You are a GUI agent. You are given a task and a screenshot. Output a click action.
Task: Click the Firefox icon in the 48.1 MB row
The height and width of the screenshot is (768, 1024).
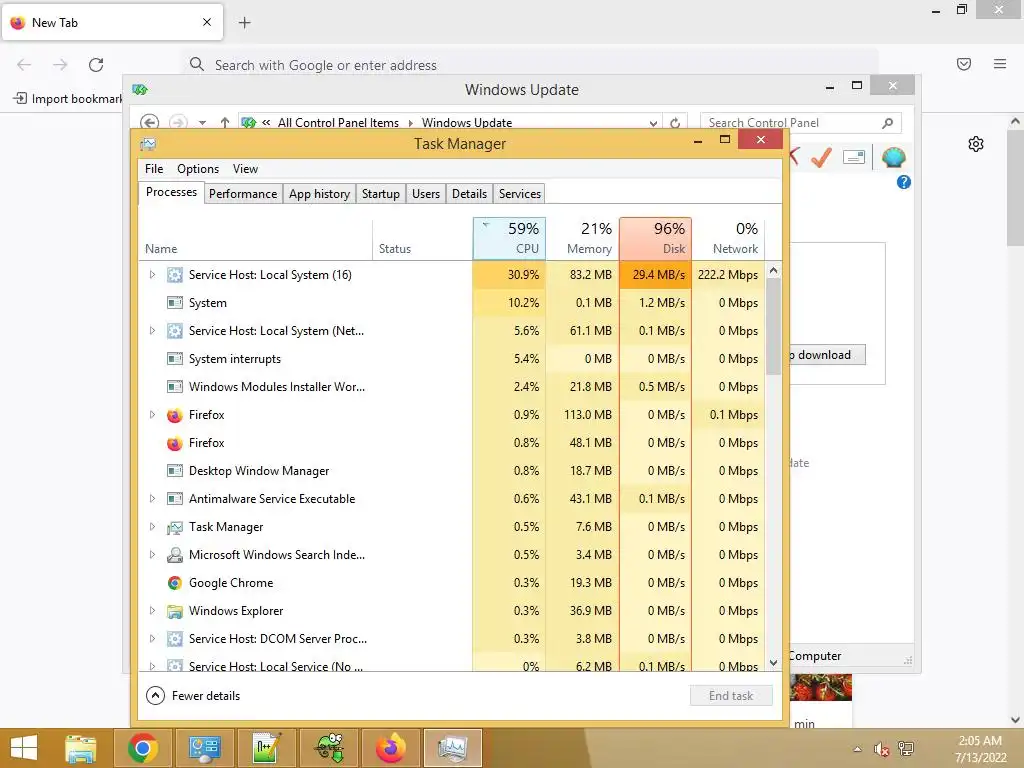174,443
